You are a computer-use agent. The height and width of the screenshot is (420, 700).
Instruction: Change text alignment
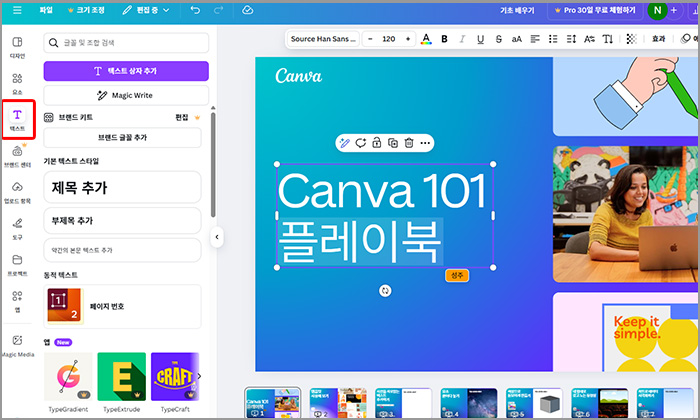(x=535, y=39)
